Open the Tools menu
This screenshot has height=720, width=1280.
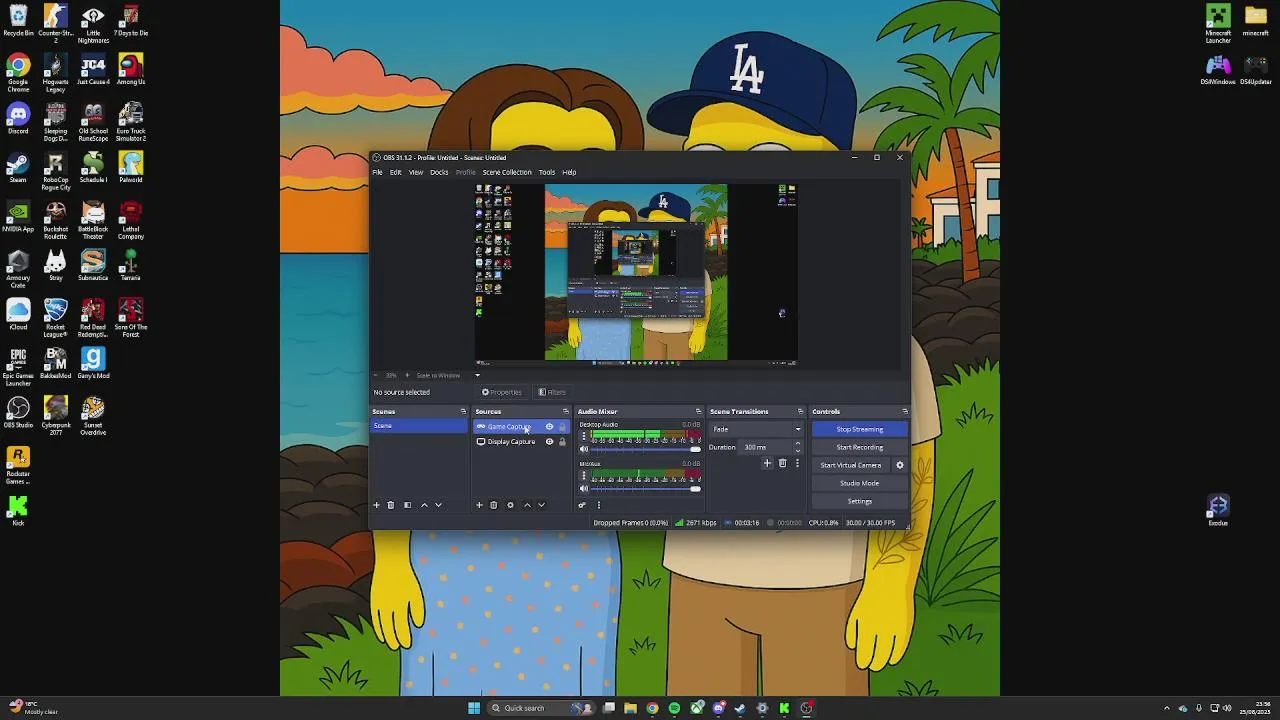[547, 172]
